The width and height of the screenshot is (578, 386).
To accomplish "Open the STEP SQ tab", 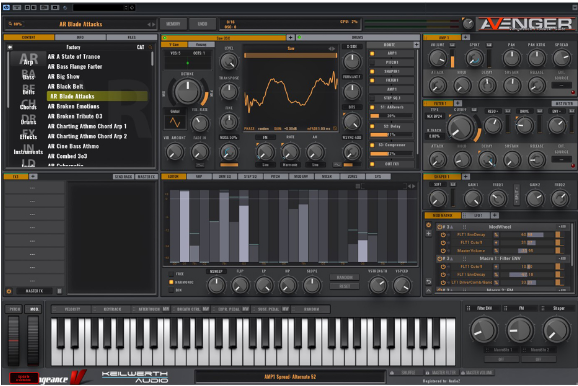I will tap(250, 177).
